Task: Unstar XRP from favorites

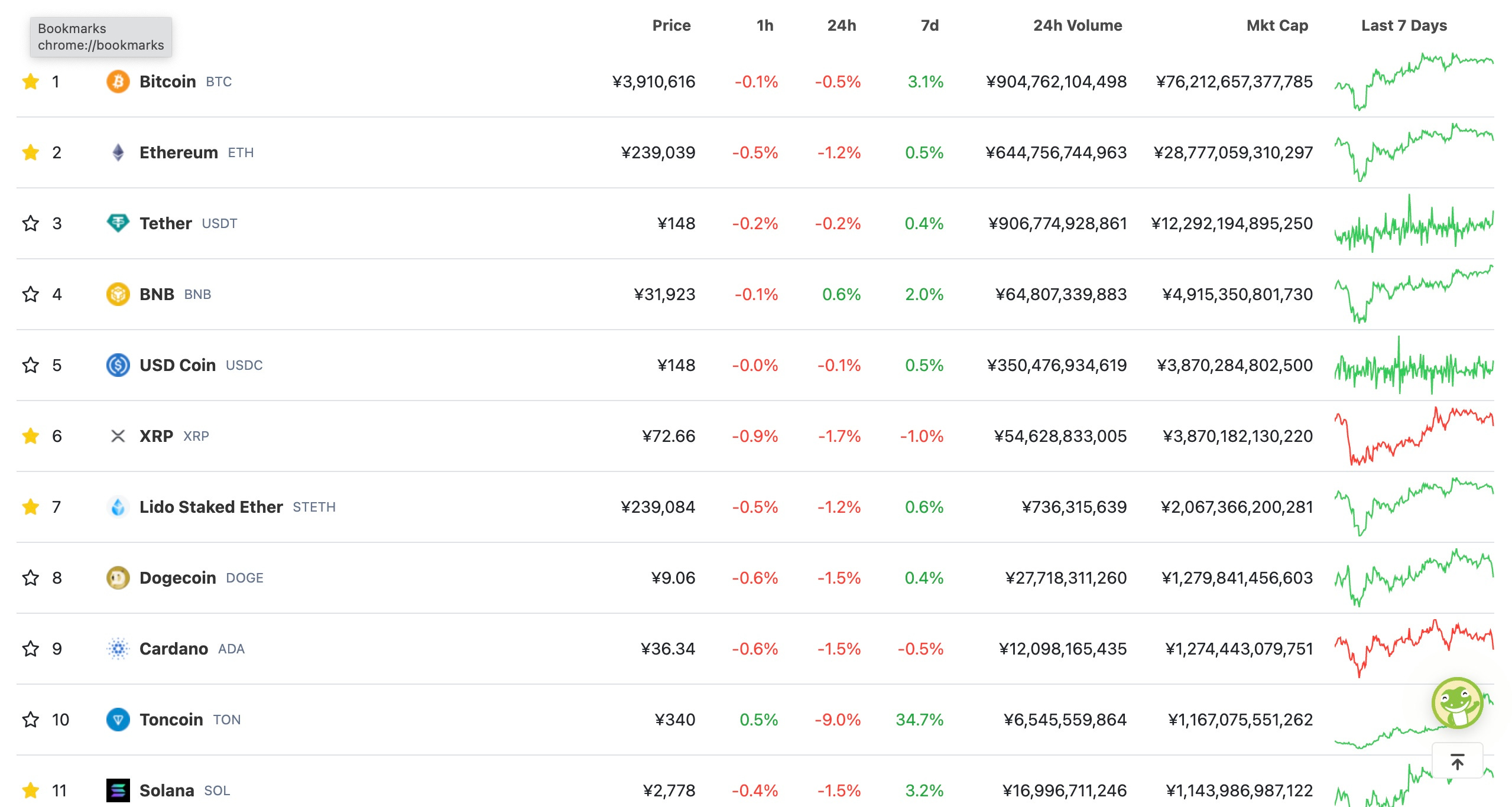Action: 31,436
